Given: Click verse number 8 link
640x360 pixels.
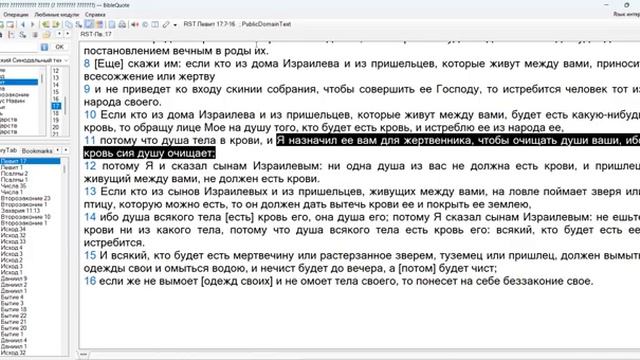Looking at the screenshot, I should 87,64.
